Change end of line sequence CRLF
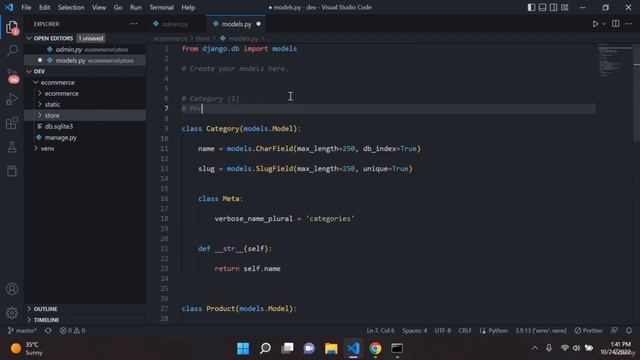This screenshot has height=360, width=640. coord(465,331)
